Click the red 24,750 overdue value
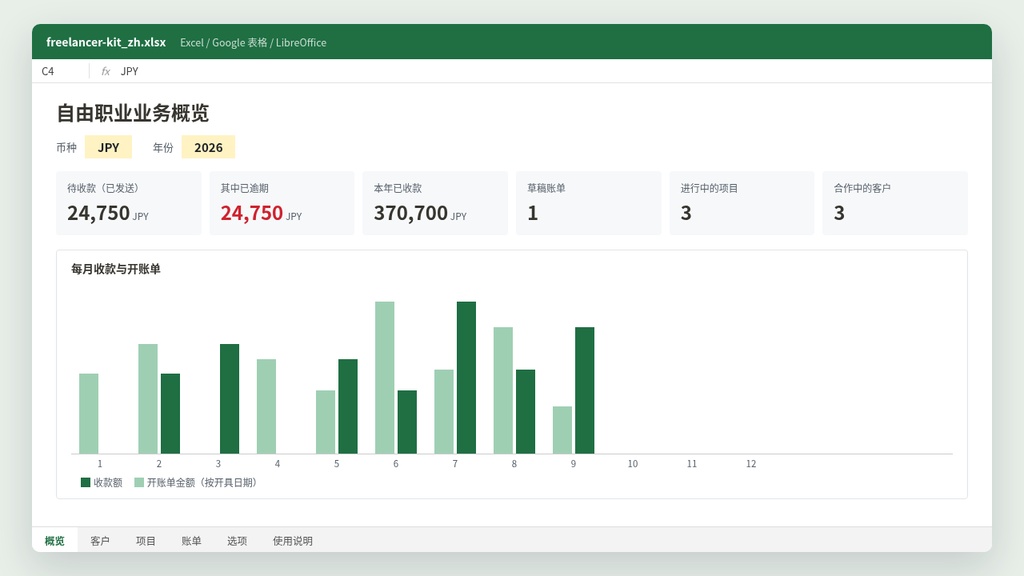This screenshot has height=576, width=1024. 251,213
